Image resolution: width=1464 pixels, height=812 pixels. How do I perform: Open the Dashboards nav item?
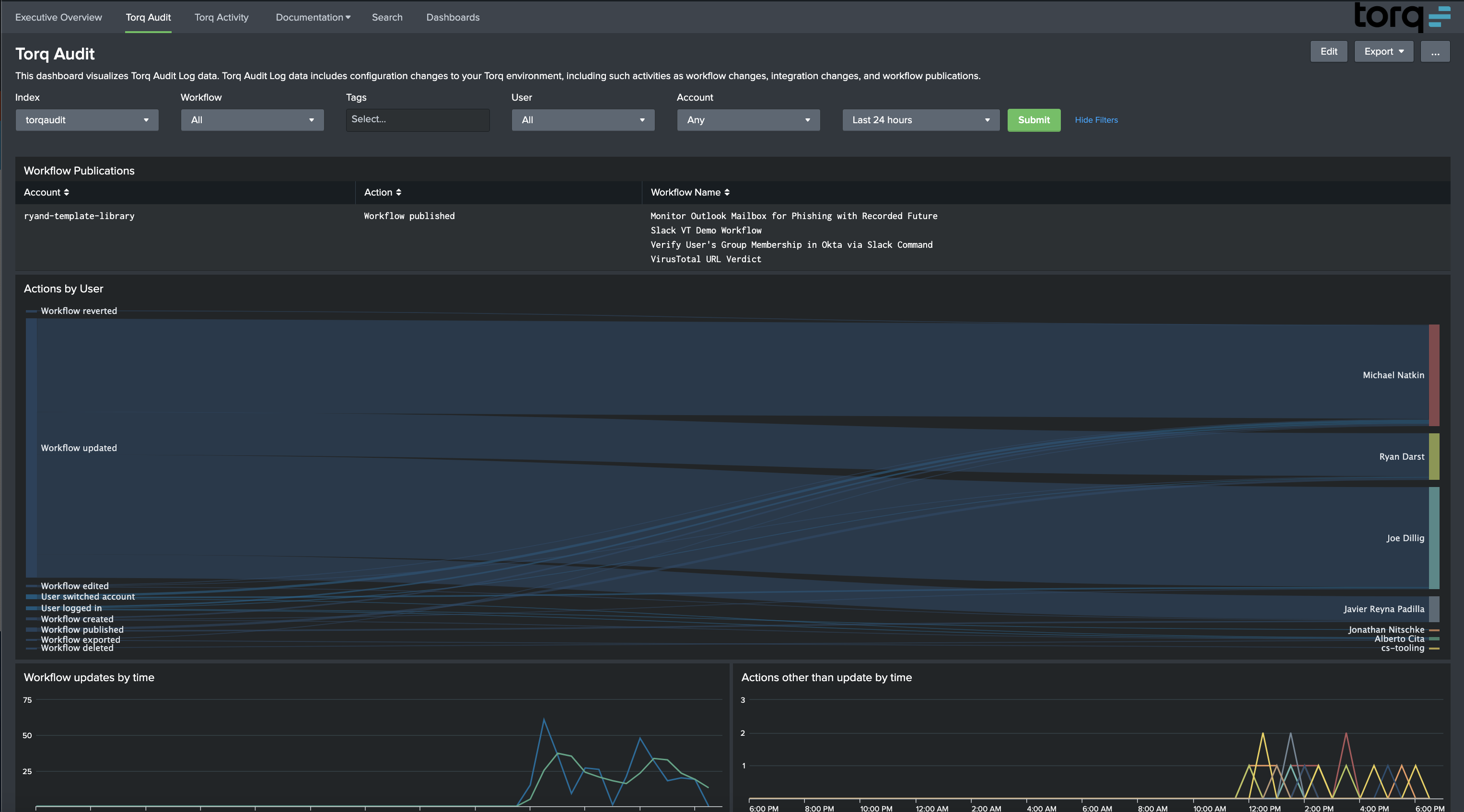pos(453,17)
